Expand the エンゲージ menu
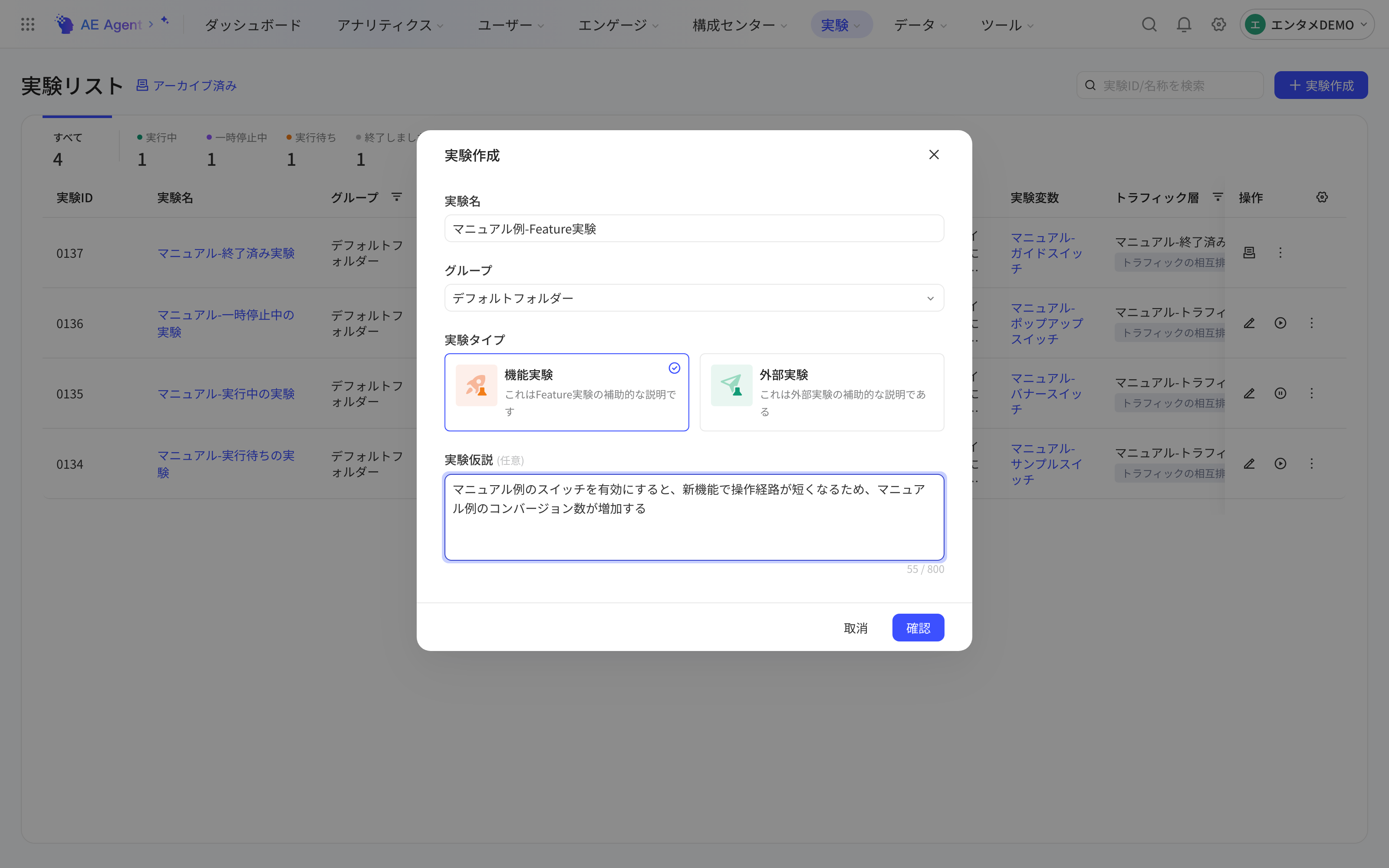Image resolution: width=1389 pixels, height=868 pixels. [x=618, y=25]
